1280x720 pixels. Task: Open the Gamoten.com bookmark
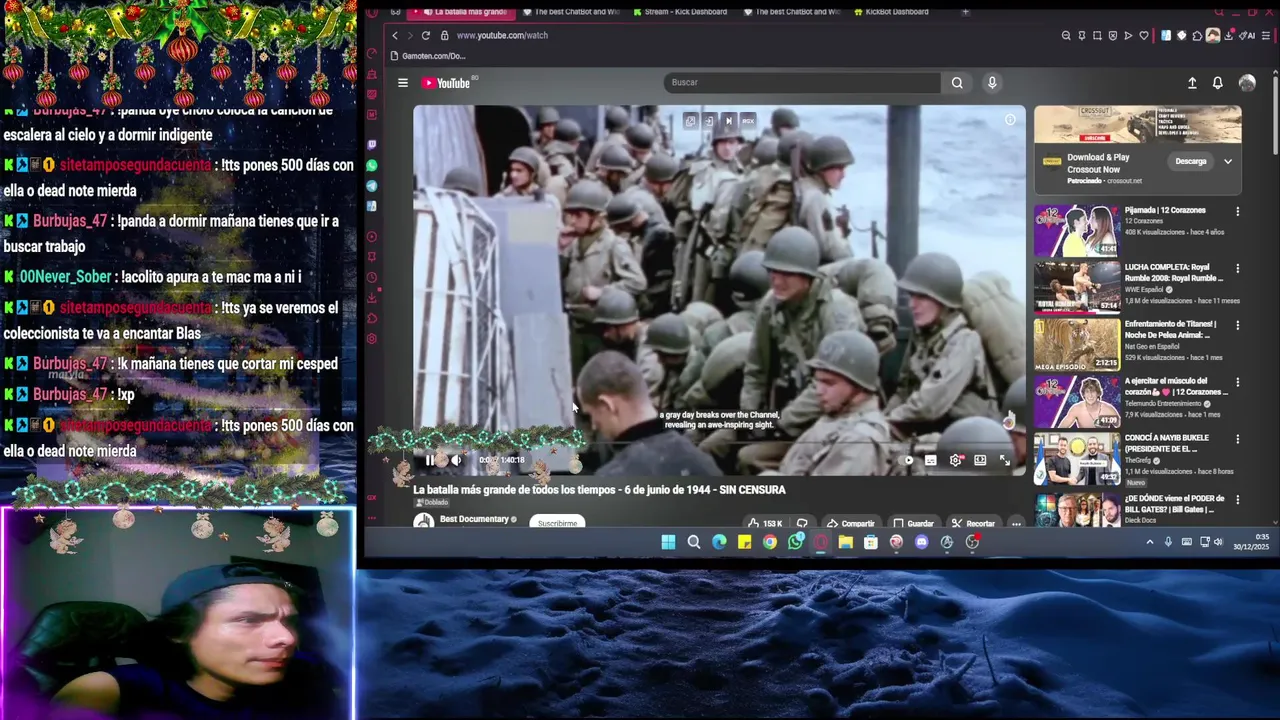428,56
